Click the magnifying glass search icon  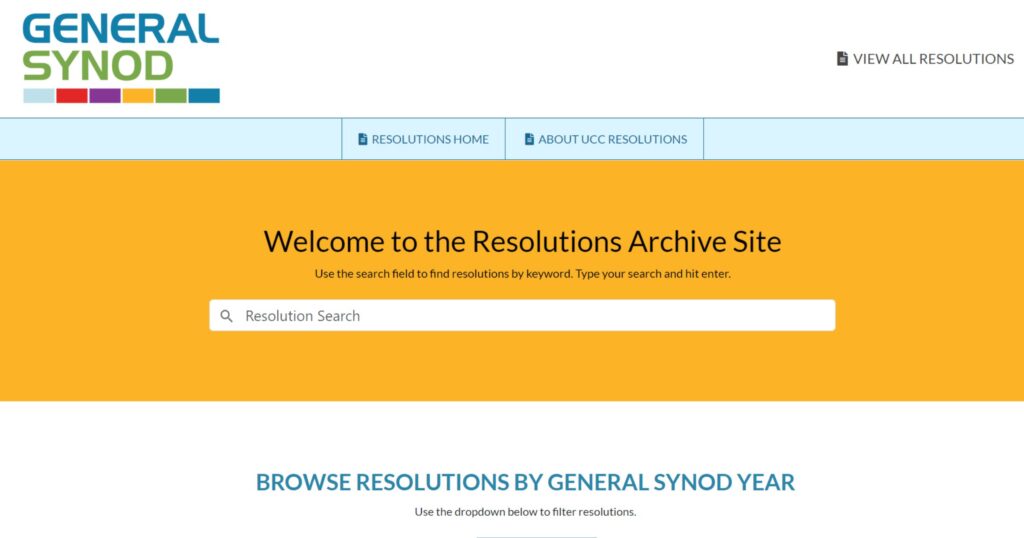pyautogui.click(x=226, y=316)
